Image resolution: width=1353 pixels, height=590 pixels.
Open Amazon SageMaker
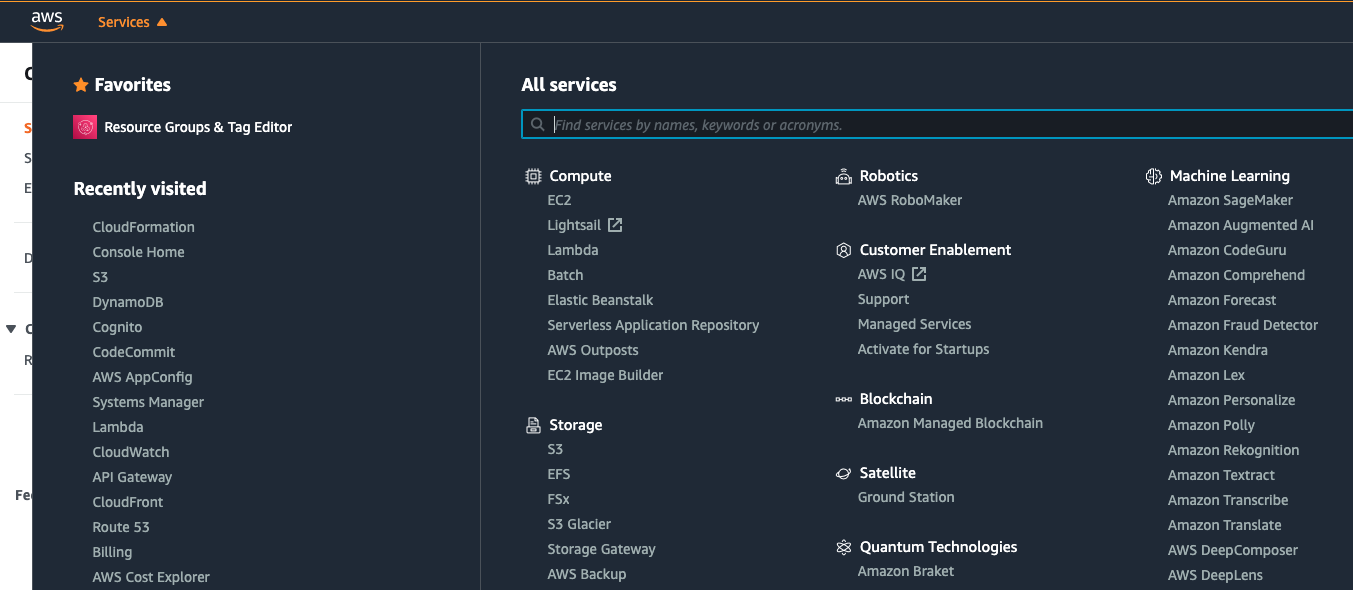[x=1230, y=200]
